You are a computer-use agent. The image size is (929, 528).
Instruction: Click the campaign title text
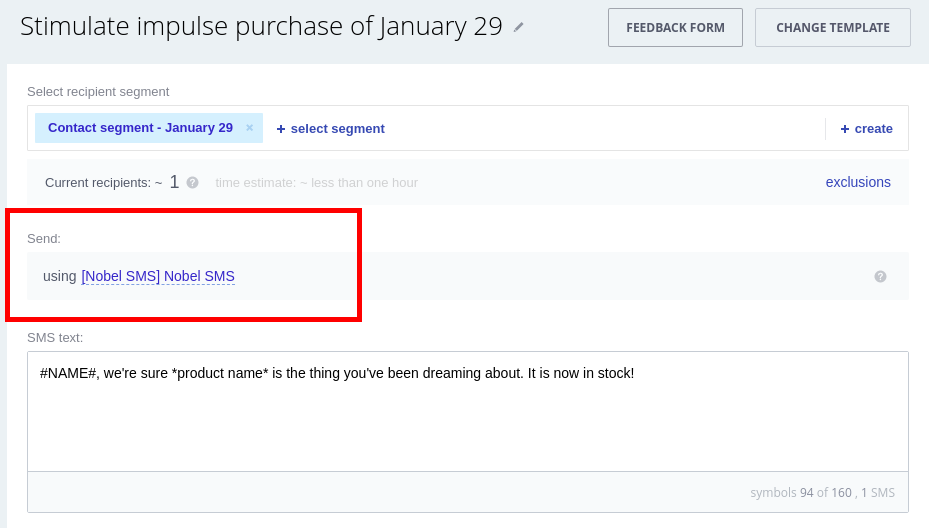[x=261, y=27]
